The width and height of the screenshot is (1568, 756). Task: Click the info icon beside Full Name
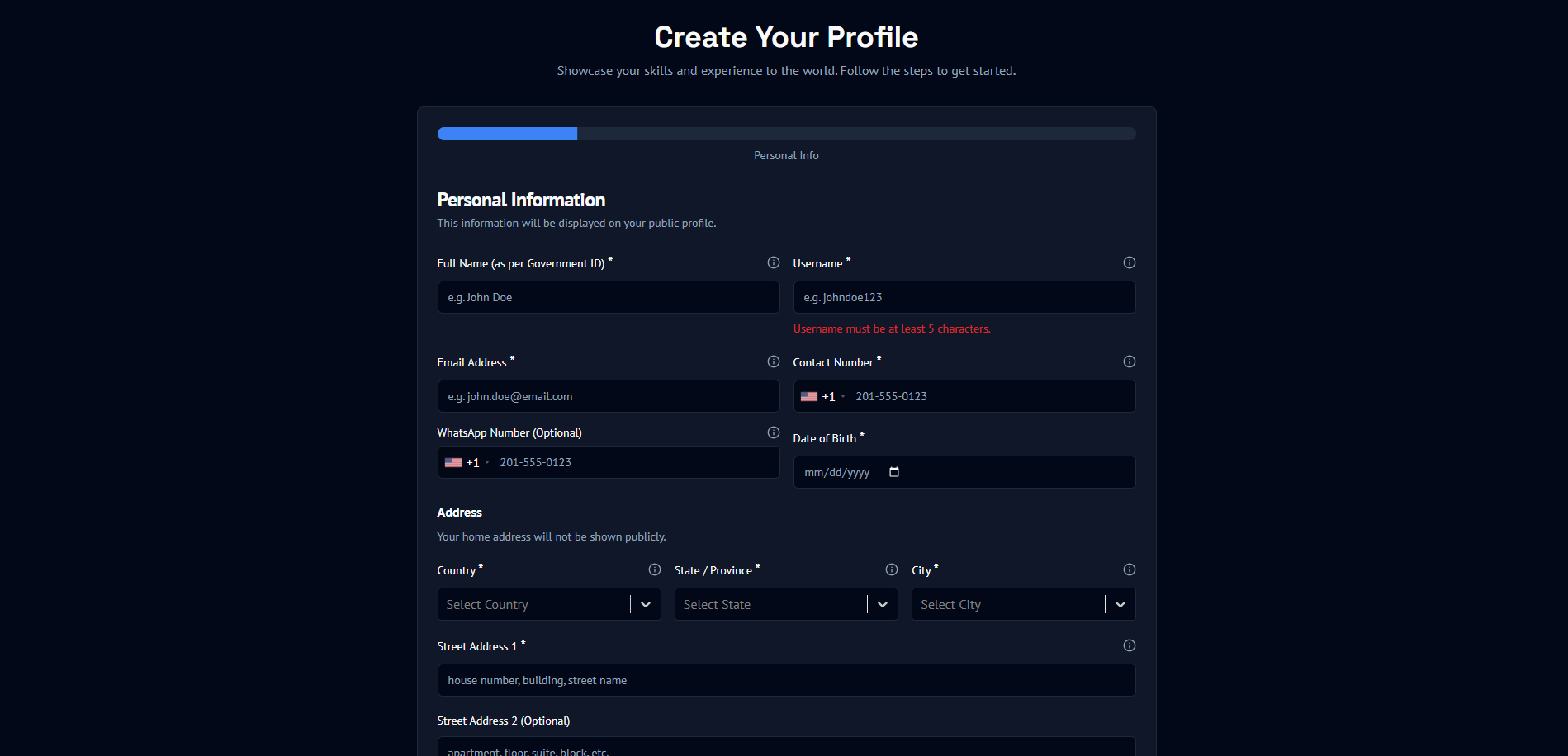pos(774,262)
